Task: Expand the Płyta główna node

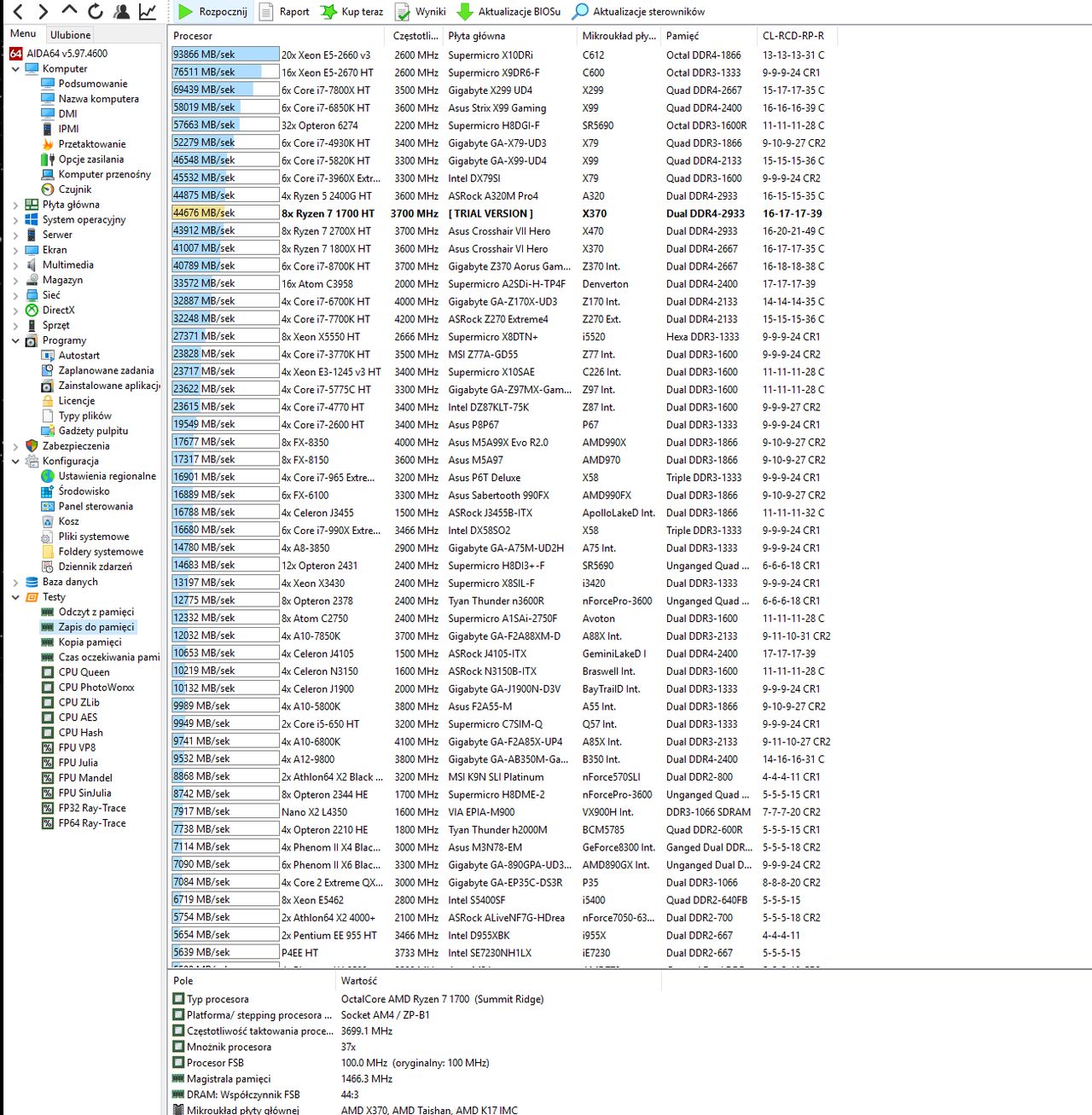Action: pyautogui.click(x=15, y=205)
